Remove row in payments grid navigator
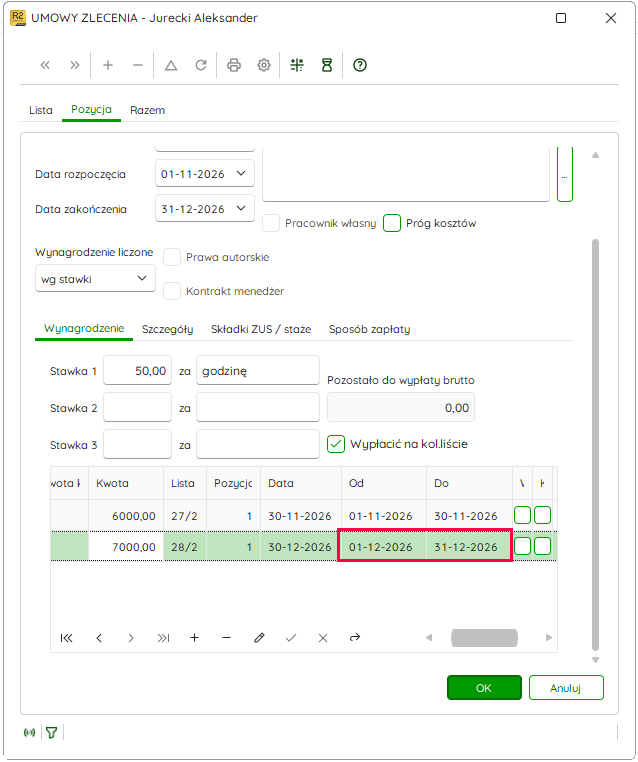 coord(226,638)
